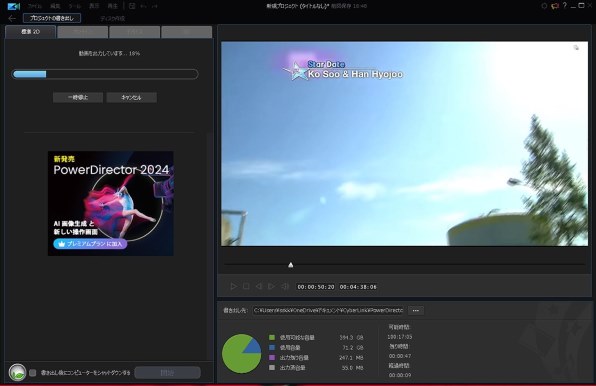
Task: Click the round green profile analyzer icon
Action: (x=17, y=372)
